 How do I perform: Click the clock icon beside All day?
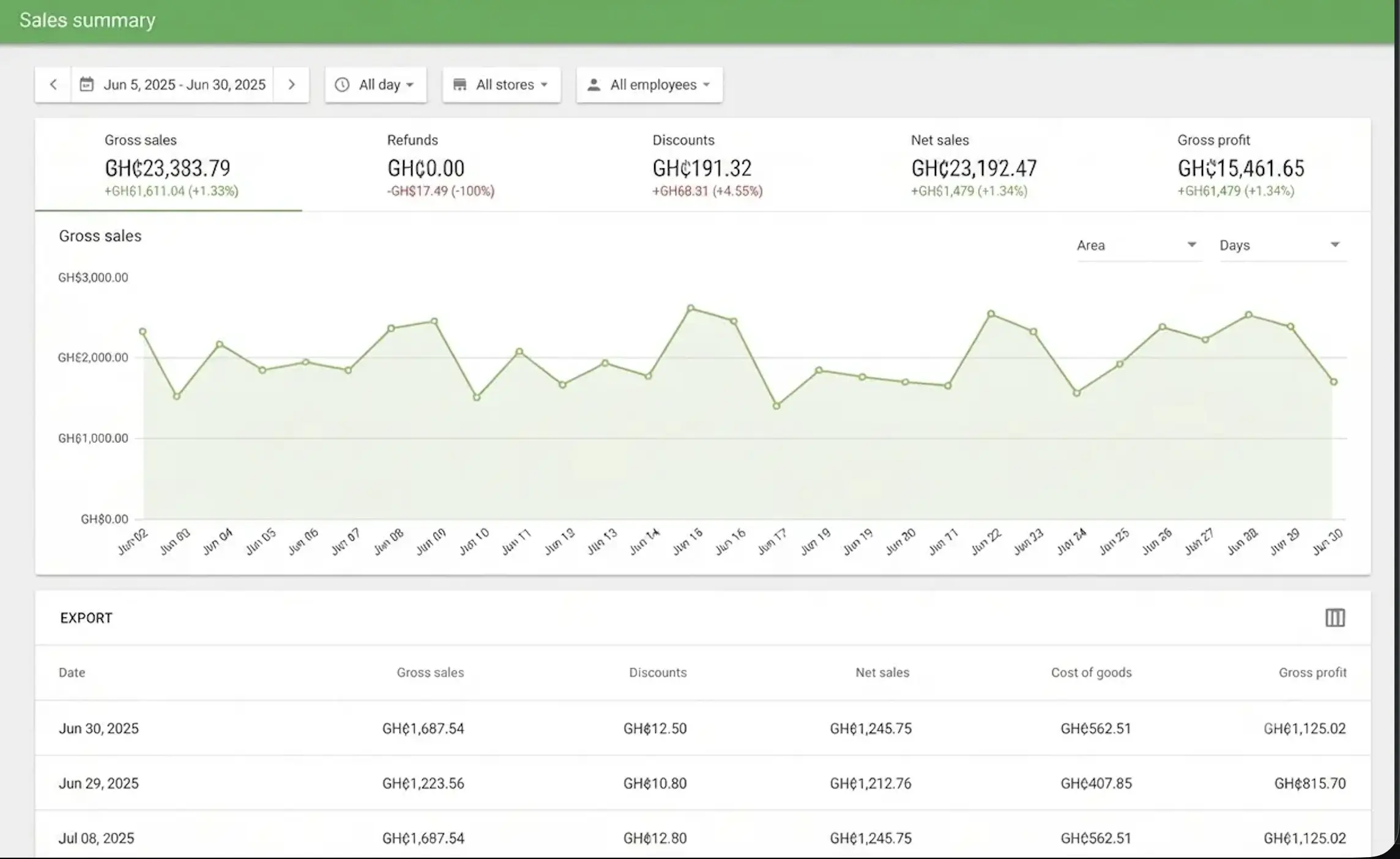coord(342,84)
